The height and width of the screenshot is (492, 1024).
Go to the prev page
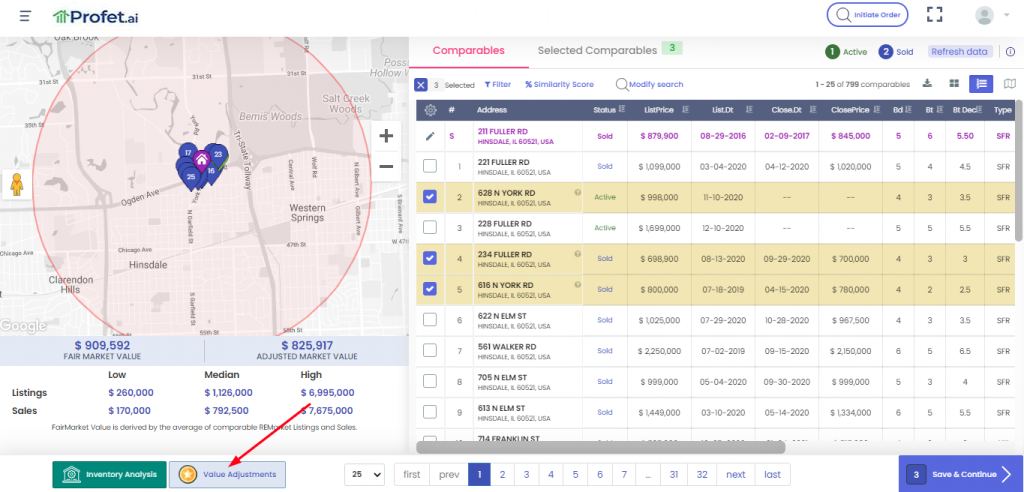449,474
